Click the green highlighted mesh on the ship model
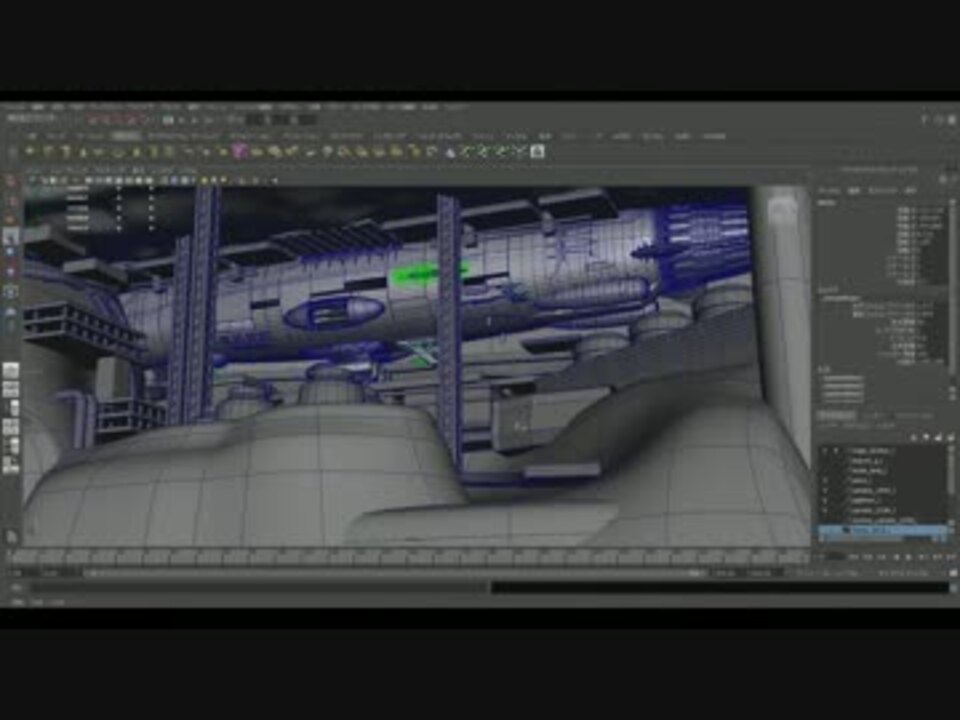 tap(429, 272)
